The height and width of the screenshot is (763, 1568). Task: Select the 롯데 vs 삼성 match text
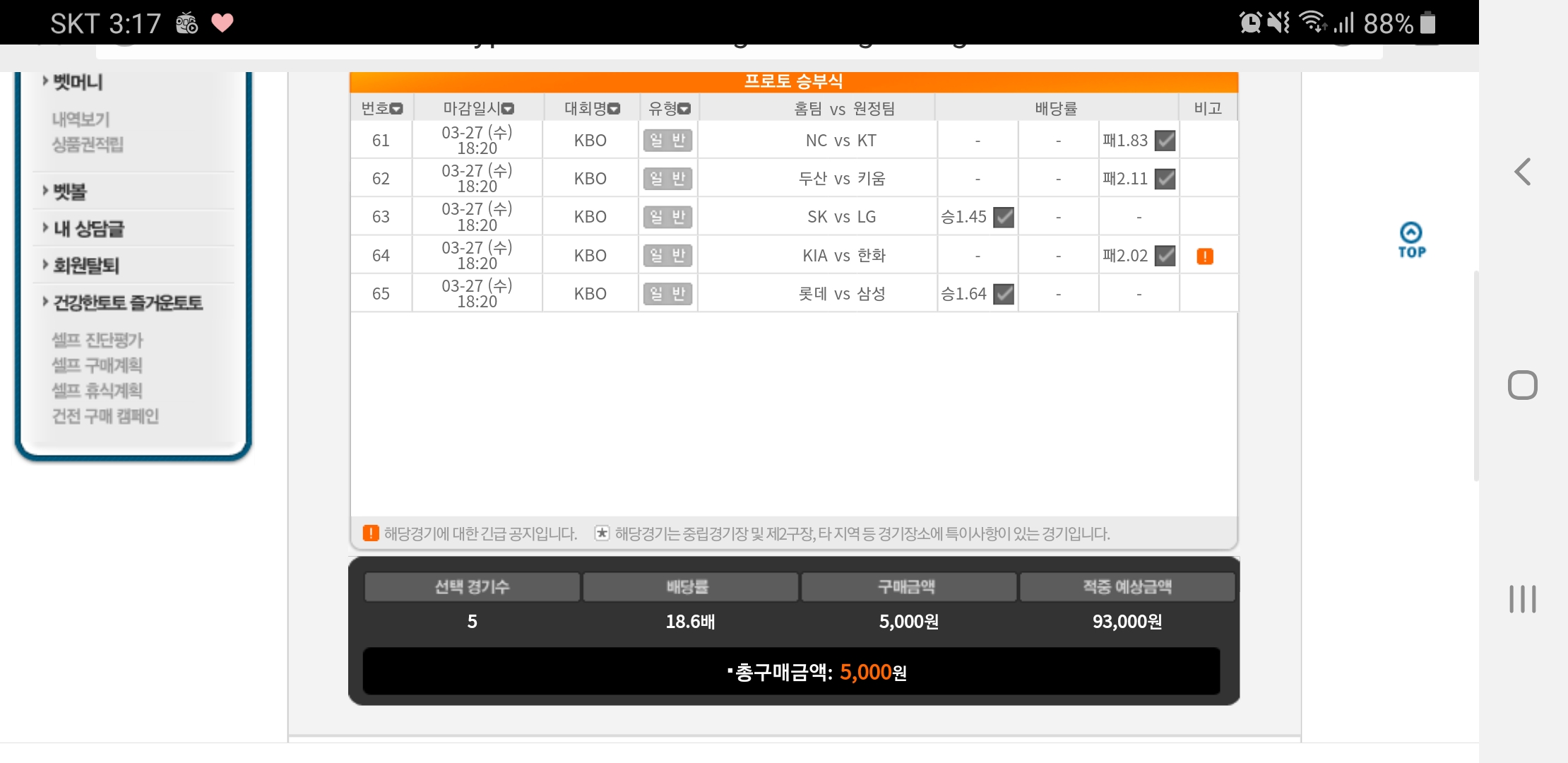(842, 293)
